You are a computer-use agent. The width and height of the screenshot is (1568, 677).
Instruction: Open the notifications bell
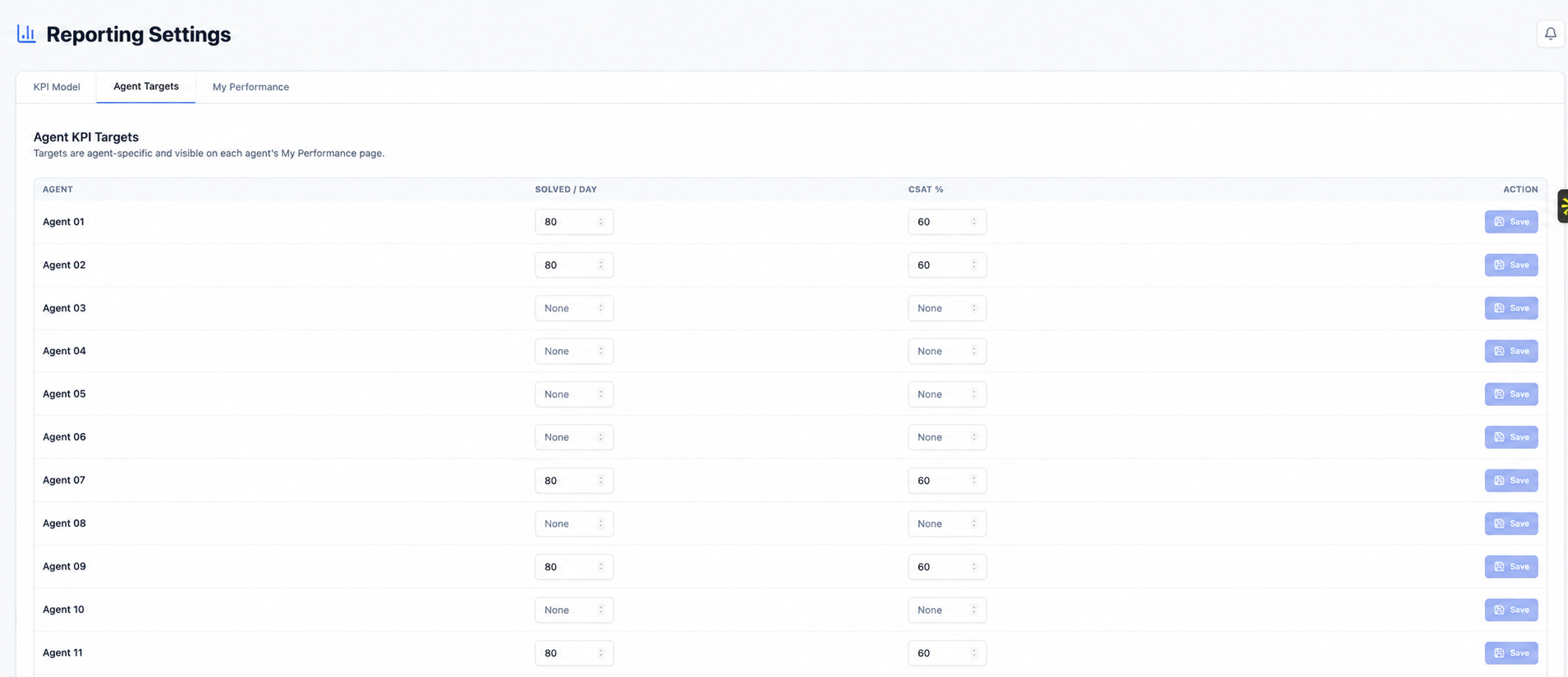pos(1550,34)
